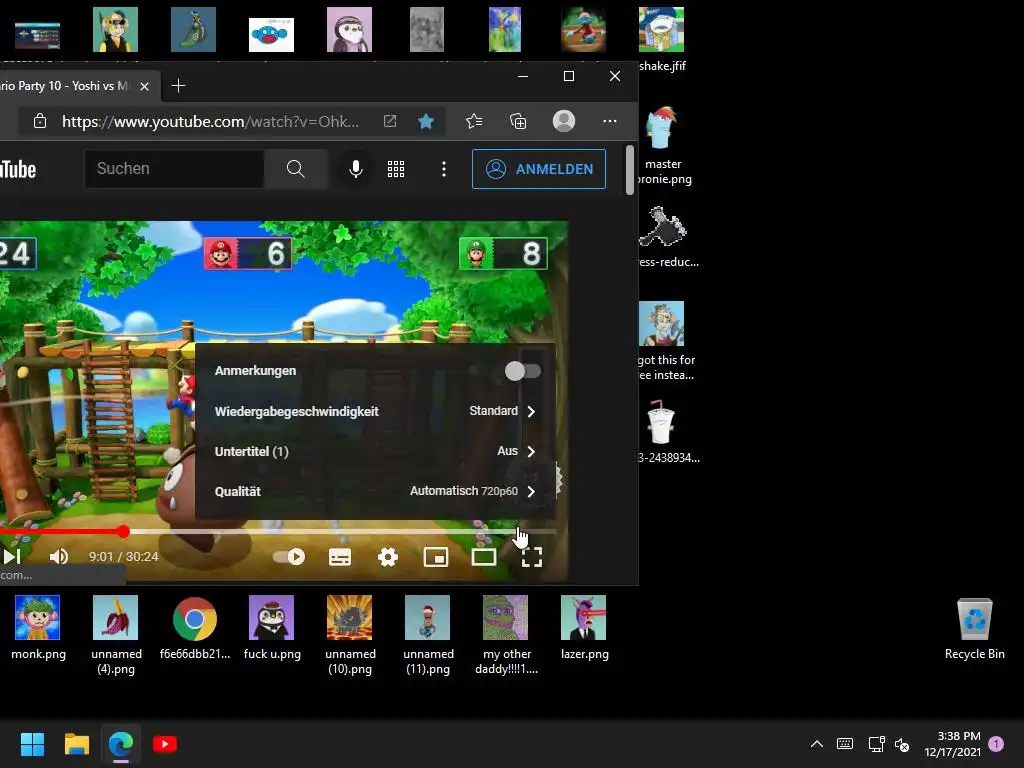Select the Mario Party 10 tab
Screen dimensions: 1024x768
click(x=65, y=86)
